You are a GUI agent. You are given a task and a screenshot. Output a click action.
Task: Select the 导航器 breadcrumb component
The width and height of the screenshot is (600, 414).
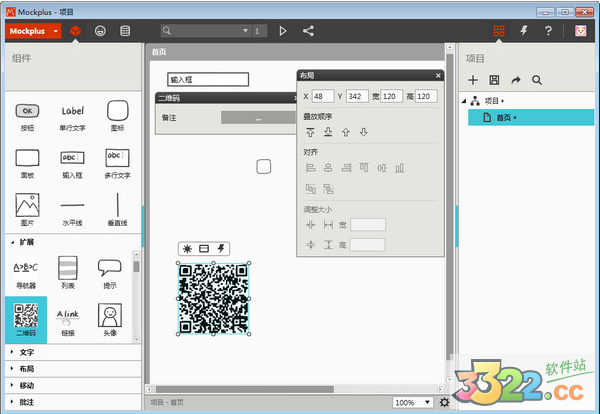(x=26, y=274)
